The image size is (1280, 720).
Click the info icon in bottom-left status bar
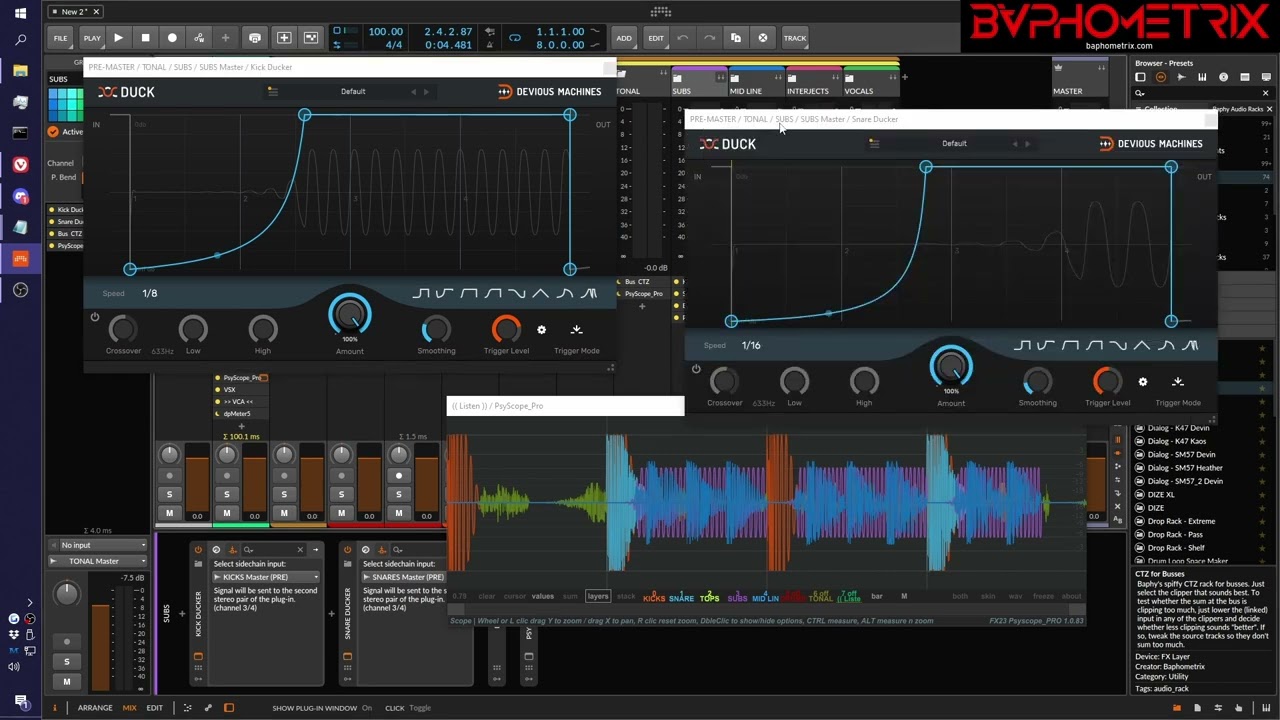coord(55,708)
